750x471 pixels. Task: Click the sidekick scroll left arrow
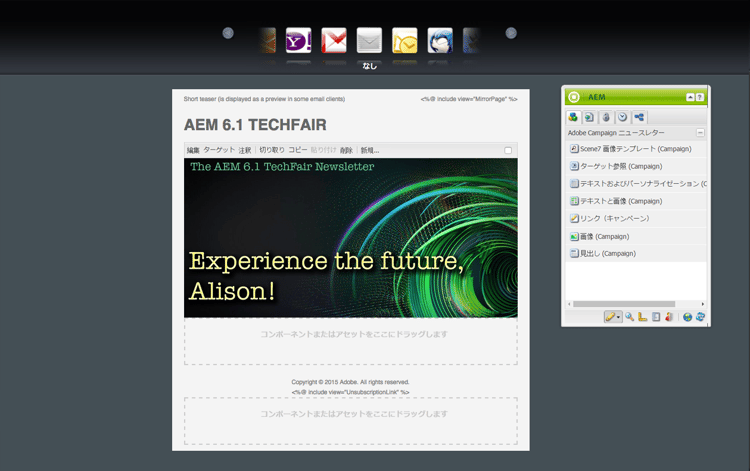(569, 304)
